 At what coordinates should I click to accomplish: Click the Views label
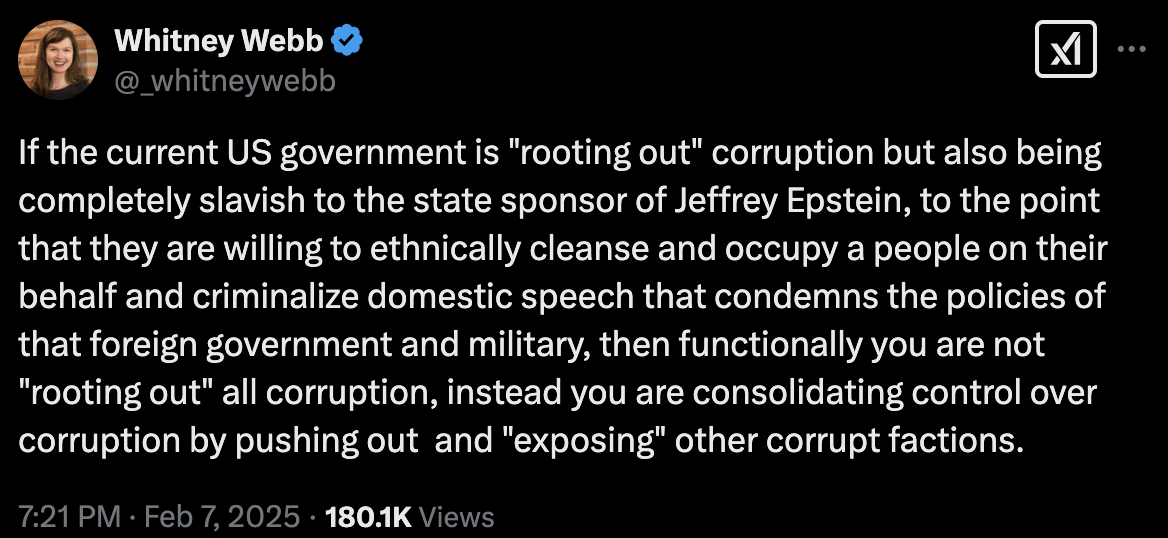pos(457,517)
